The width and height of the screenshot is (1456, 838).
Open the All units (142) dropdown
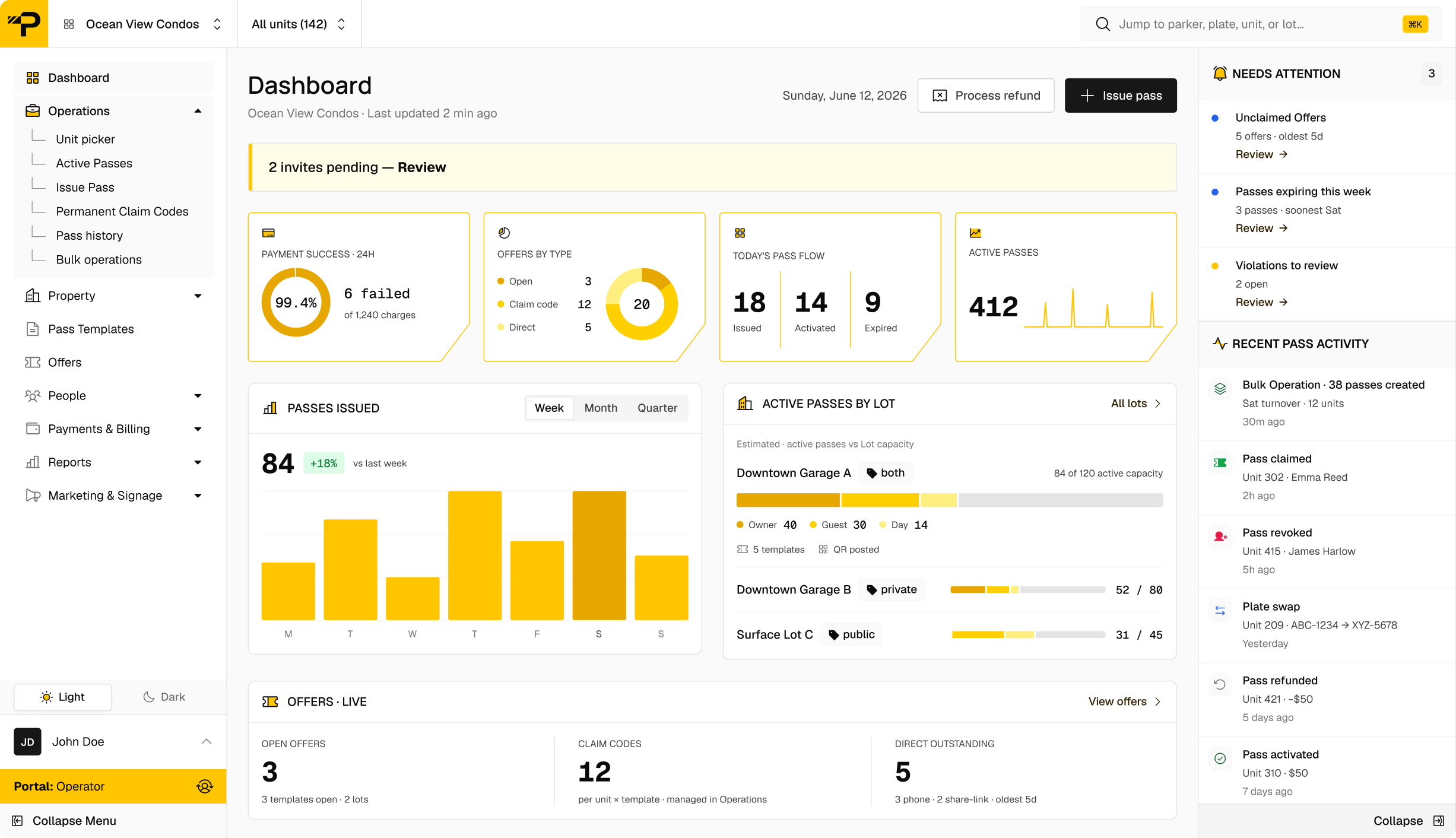click(299, 24)
